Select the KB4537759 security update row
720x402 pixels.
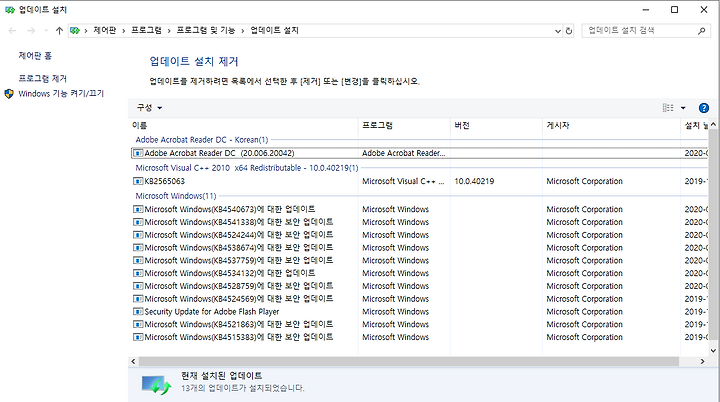coord(419,260)
